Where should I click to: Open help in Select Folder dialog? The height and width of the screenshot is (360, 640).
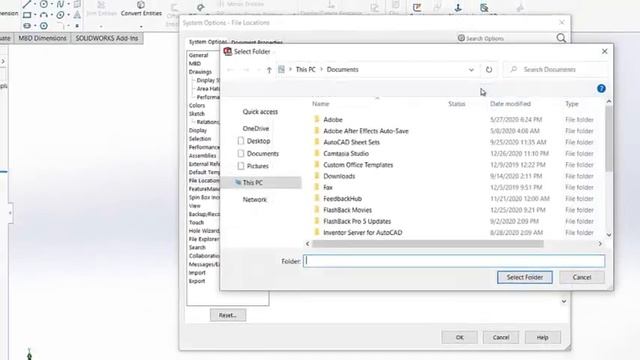[x=601, y=89]
